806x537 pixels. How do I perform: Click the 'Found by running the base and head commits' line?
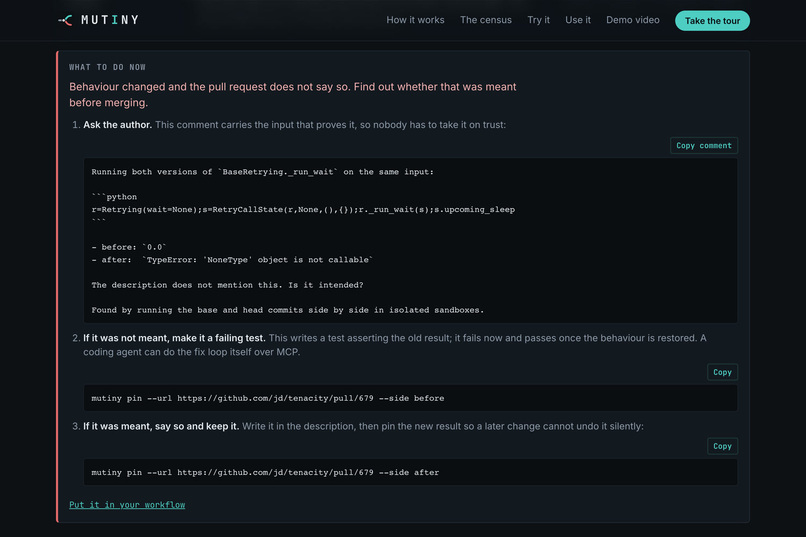point(287,310)
